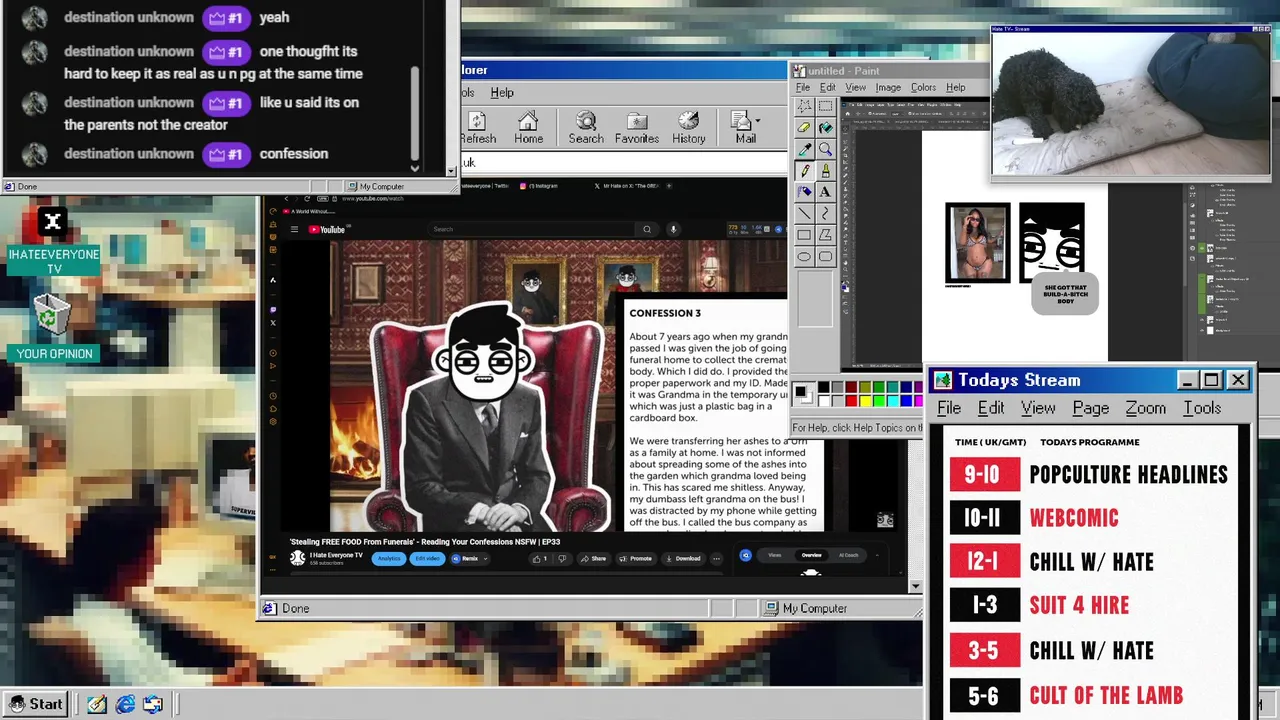
Task: Select the Free-Form Select tool in Paint
Action: (804, 106)
